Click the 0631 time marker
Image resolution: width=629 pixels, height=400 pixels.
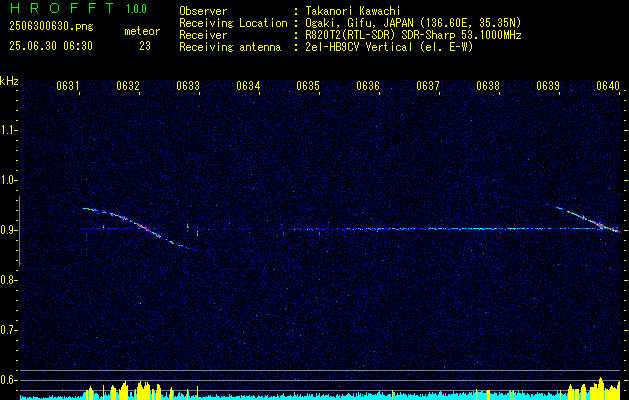(x=67, y=86)
